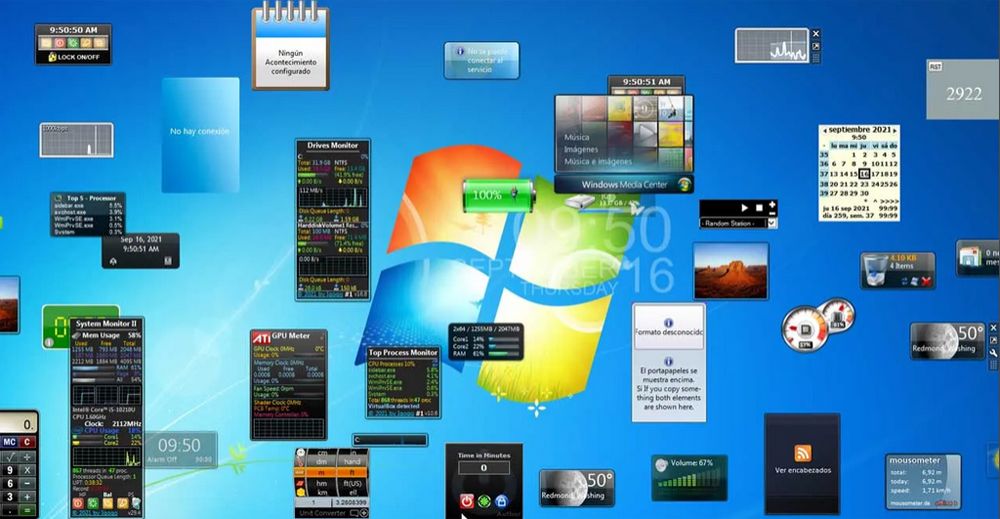Select day 30 in the calendar gadget
The width and height of the screenshot is (1000, 519).
pyautogui.click(x=864, y=193)
